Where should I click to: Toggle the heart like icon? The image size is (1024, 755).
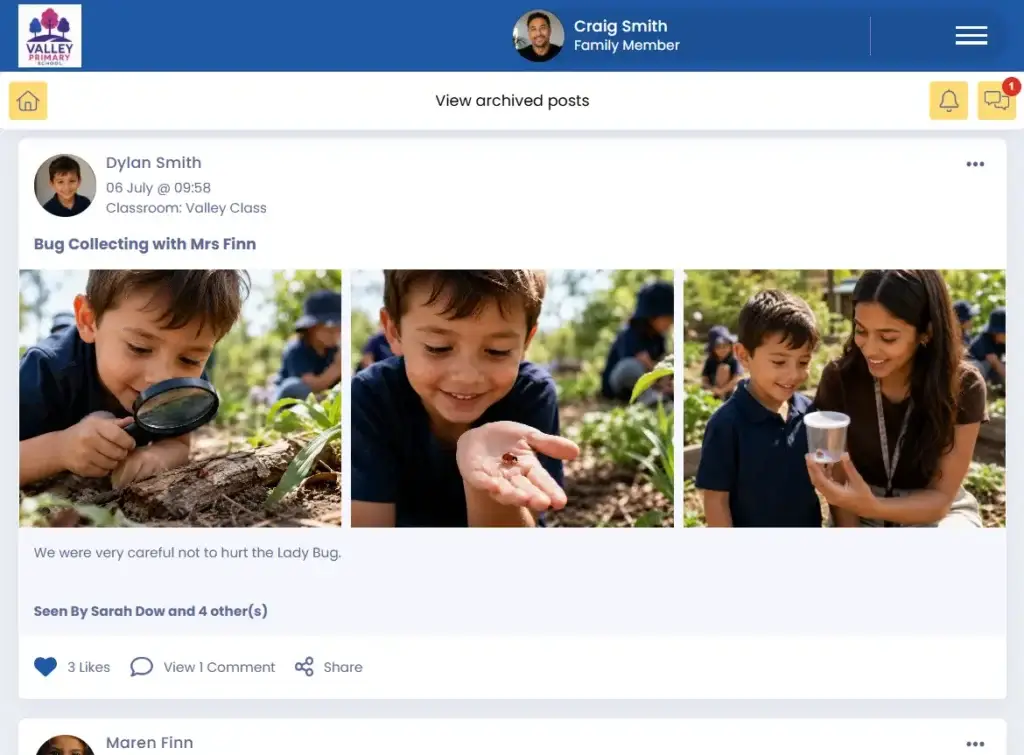[x=46, y=667]
